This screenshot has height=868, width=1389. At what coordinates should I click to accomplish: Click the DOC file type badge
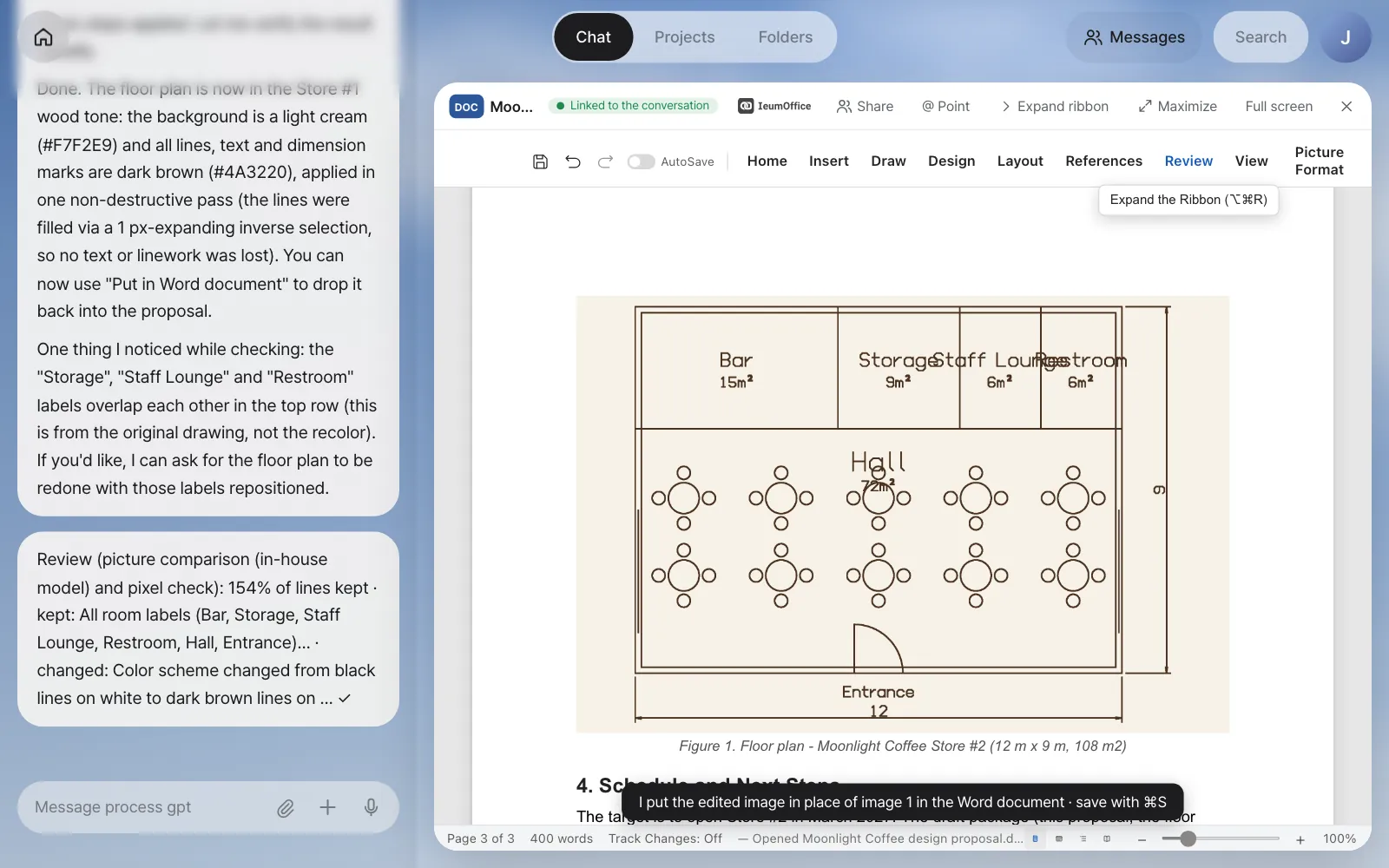(x=466, y=107)
